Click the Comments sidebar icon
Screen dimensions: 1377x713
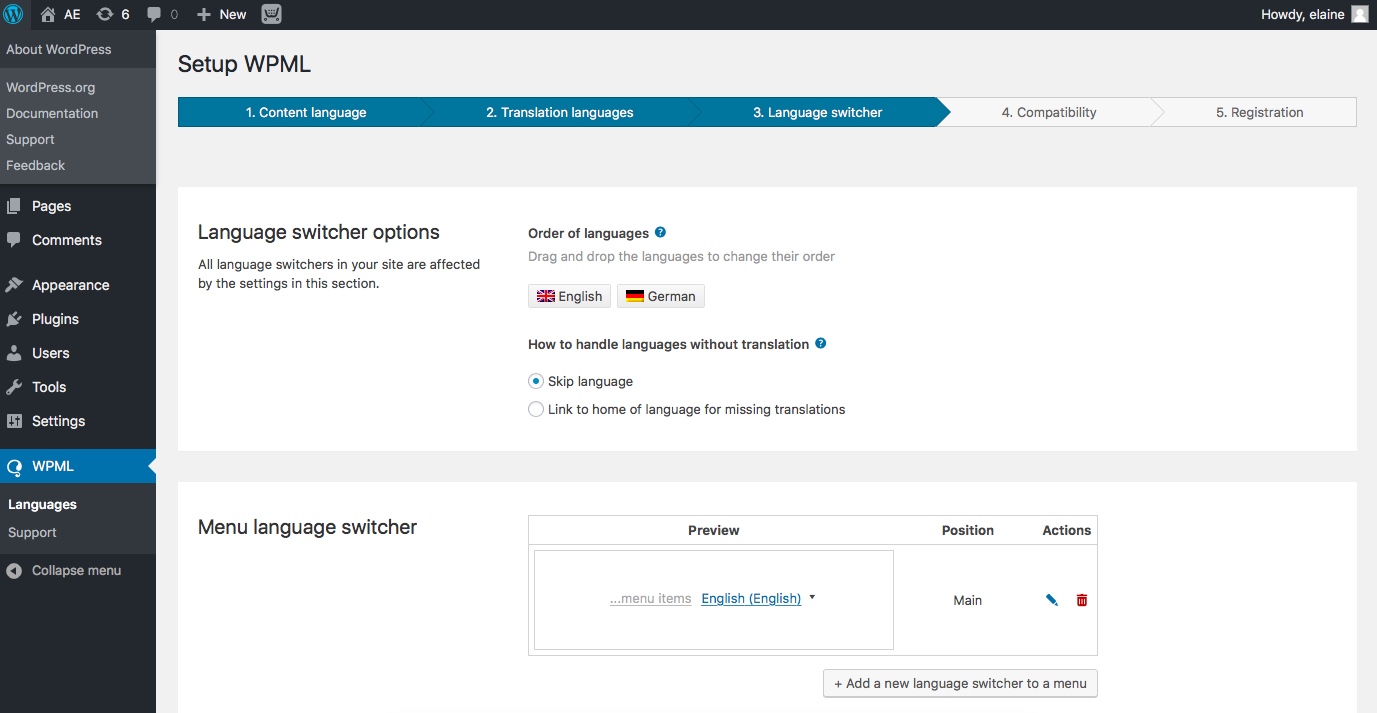click(x=14, y=240)
